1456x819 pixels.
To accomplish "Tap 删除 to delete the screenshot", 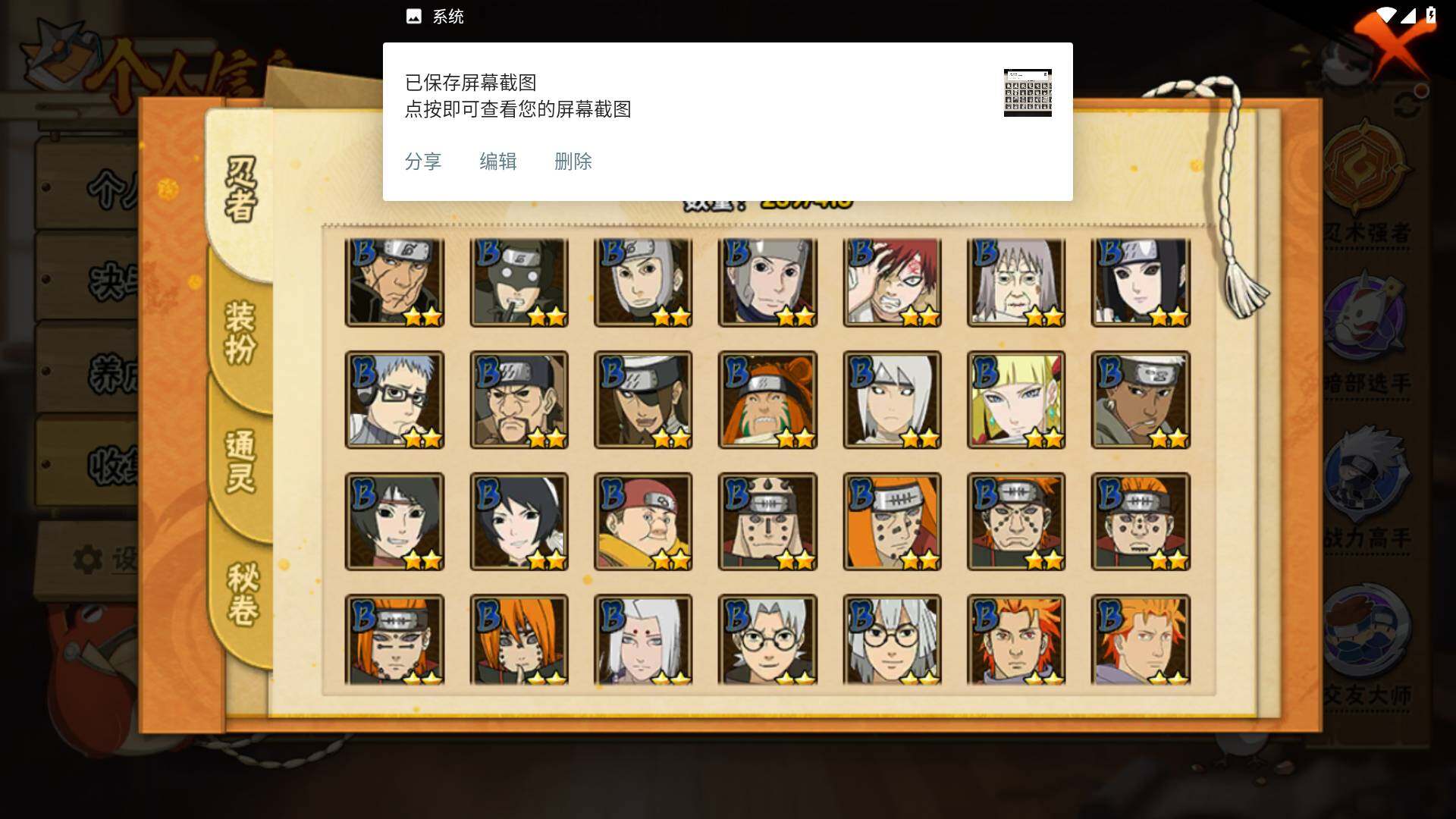I will pyautogui.click(x=573, y=162).
